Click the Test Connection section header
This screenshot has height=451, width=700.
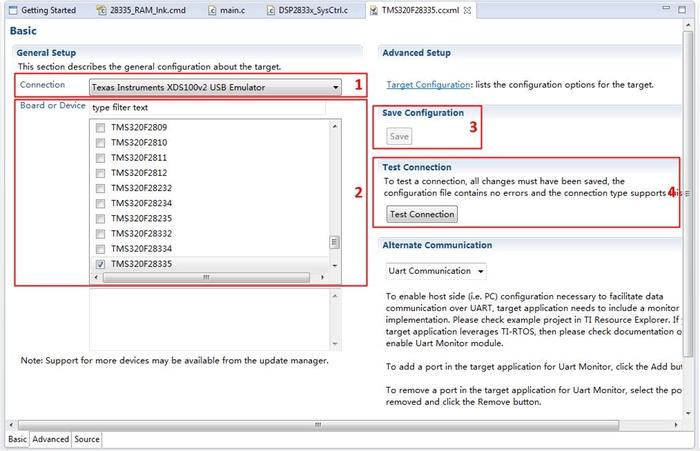tap(417, 167)
